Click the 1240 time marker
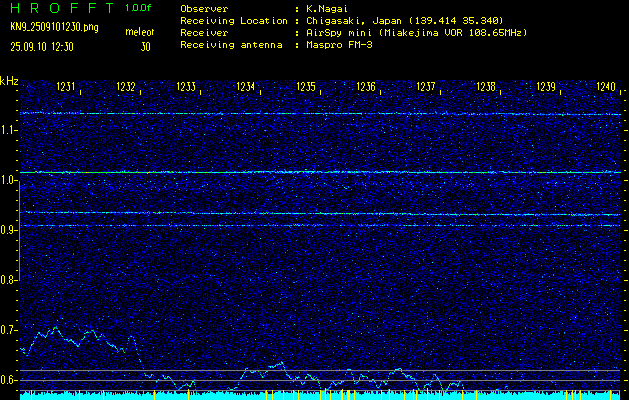Viewport: 629px width, 400px height. click(x=606, y=86)
